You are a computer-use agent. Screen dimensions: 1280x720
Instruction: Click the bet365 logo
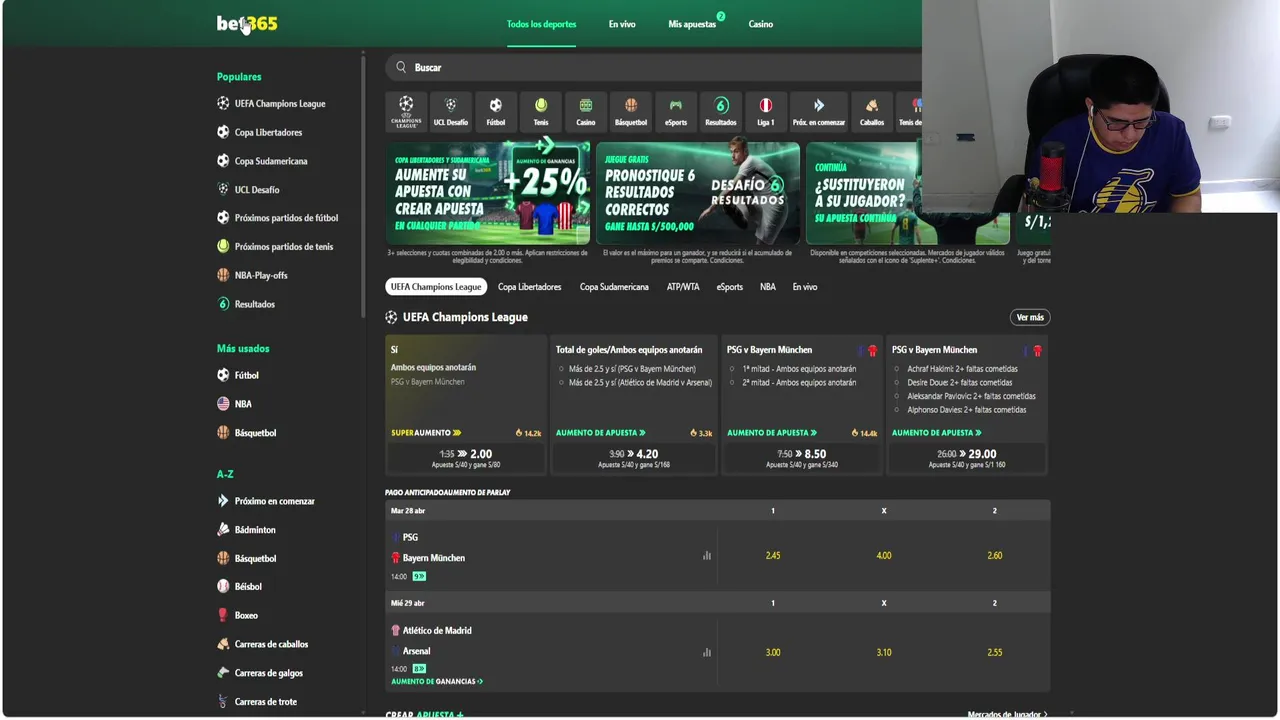pos(247,23)
